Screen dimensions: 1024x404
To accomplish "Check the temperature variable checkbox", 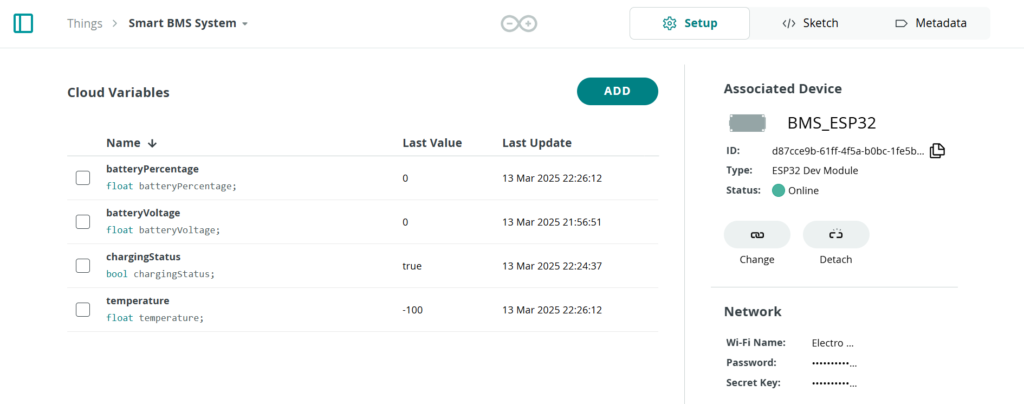I will coord(83,309).
